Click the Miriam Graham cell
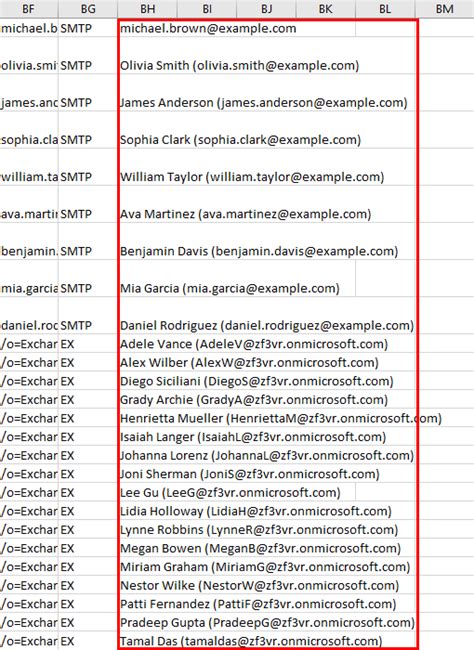 pyautogui.click(x=265, y=567)
